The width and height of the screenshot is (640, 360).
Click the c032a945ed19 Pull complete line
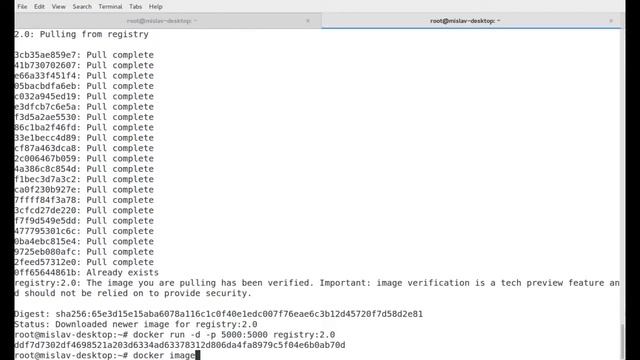pyautogui.click(x=84, y=96)
